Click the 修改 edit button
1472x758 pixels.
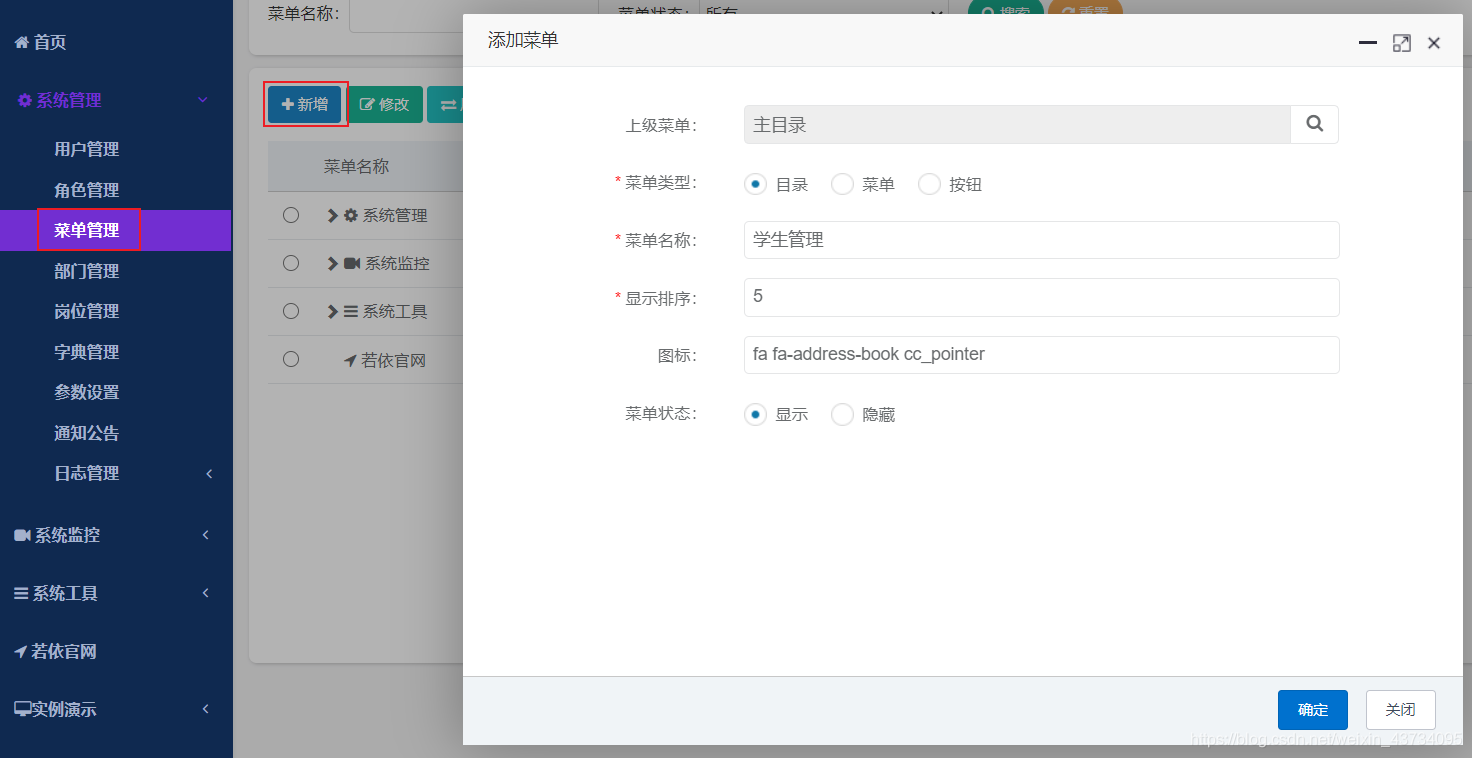pyautogui.click(x=385, y=104)
